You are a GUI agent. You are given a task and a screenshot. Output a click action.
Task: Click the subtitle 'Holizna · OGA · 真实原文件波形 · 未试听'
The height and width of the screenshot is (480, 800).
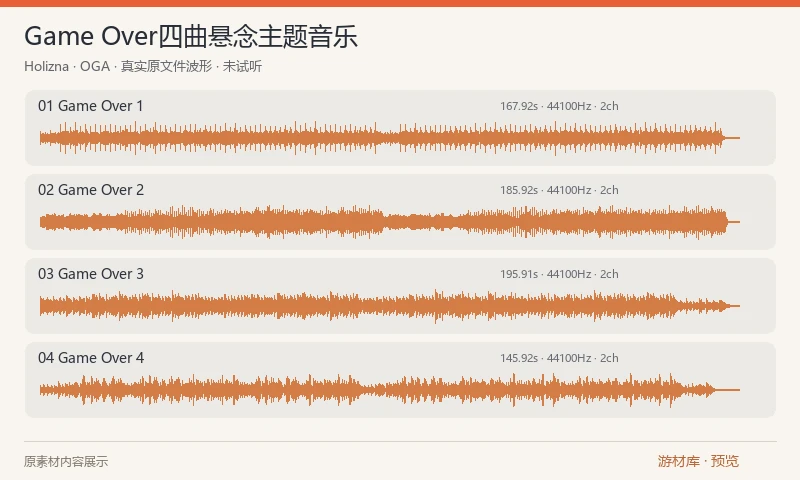pos(143,66)
